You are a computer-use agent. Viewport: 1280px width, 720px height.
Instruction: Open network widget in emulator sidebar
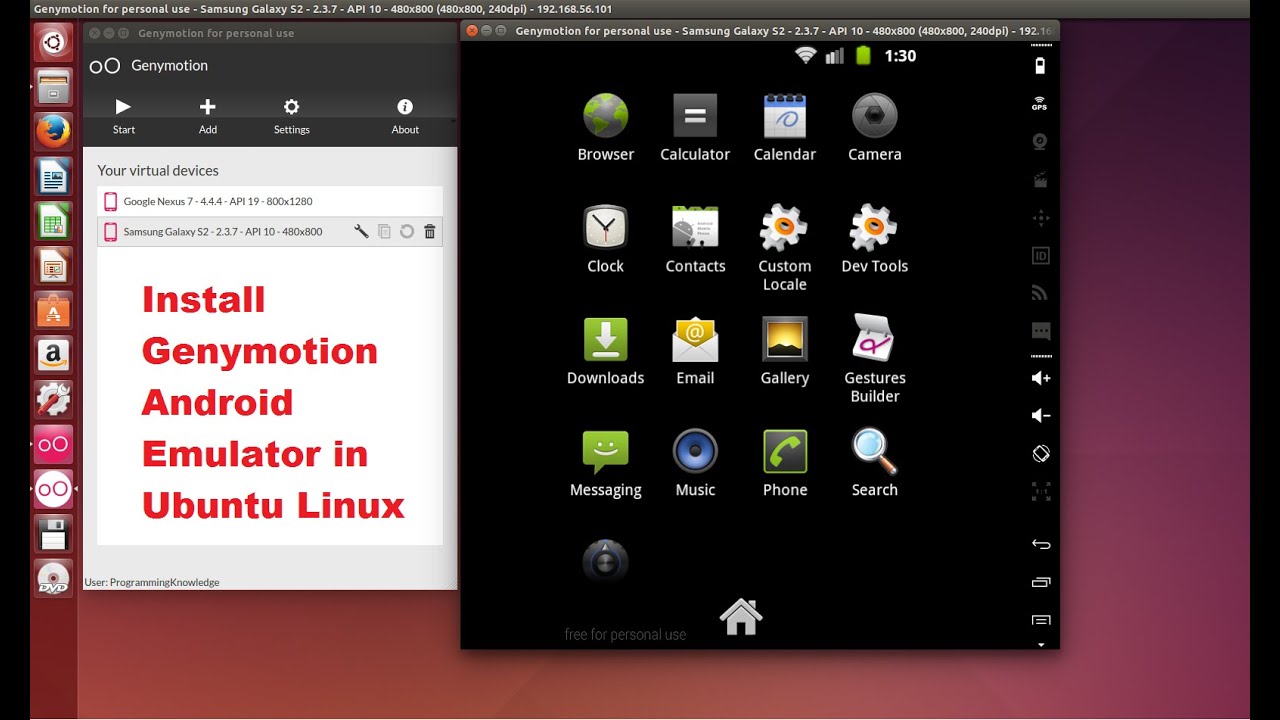1040,293
